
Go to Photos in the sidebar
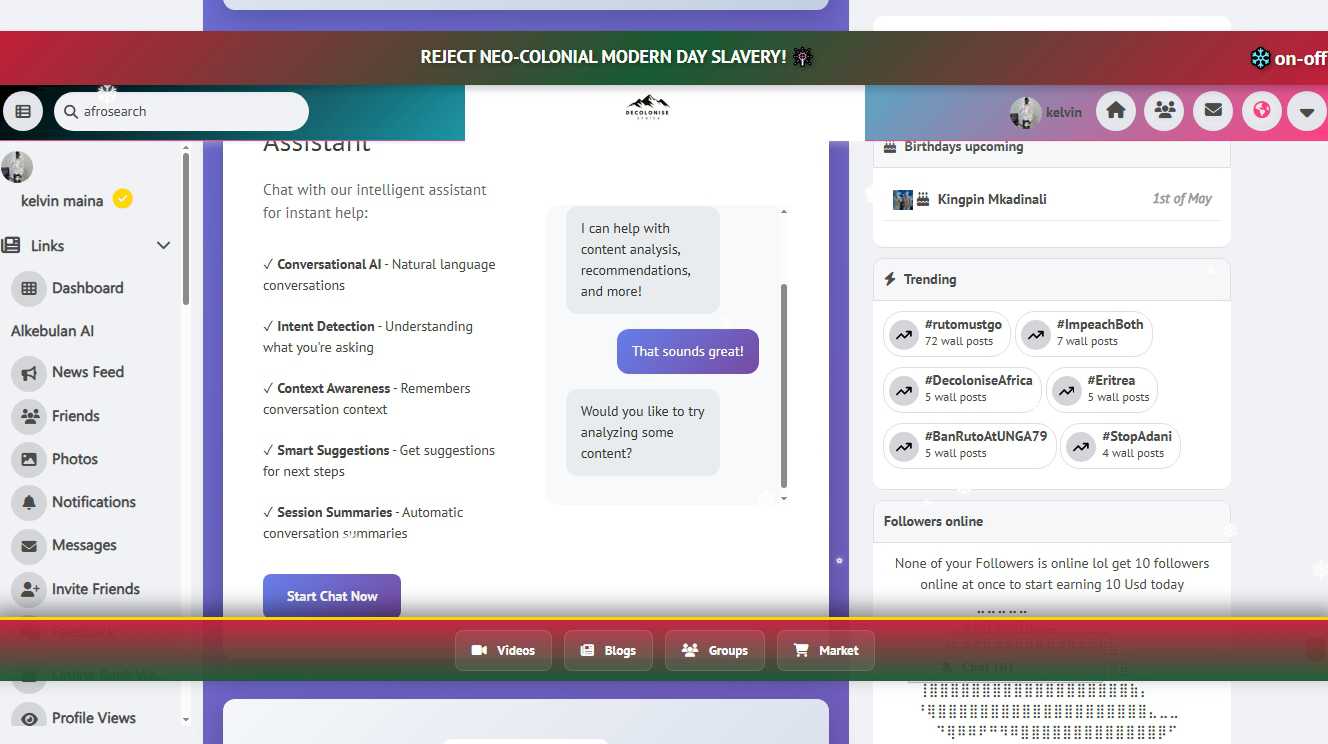(x=75, y=459)
